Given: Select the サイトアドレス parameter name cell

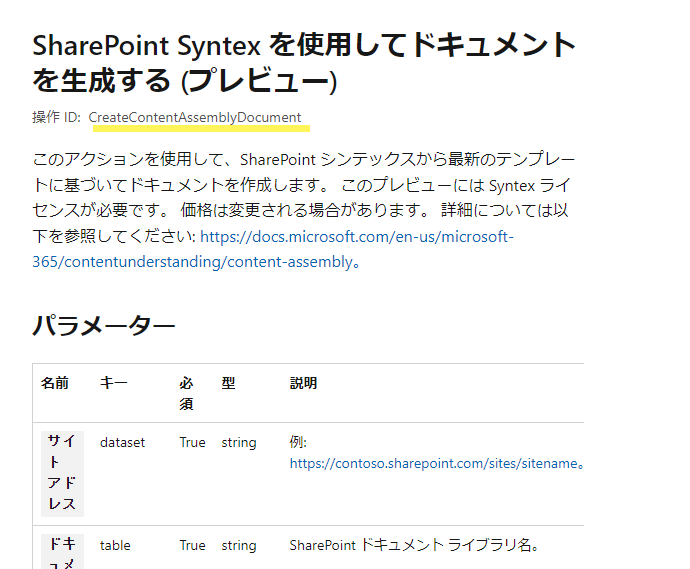Looking at the screenshot, I should tap(62, 473).
